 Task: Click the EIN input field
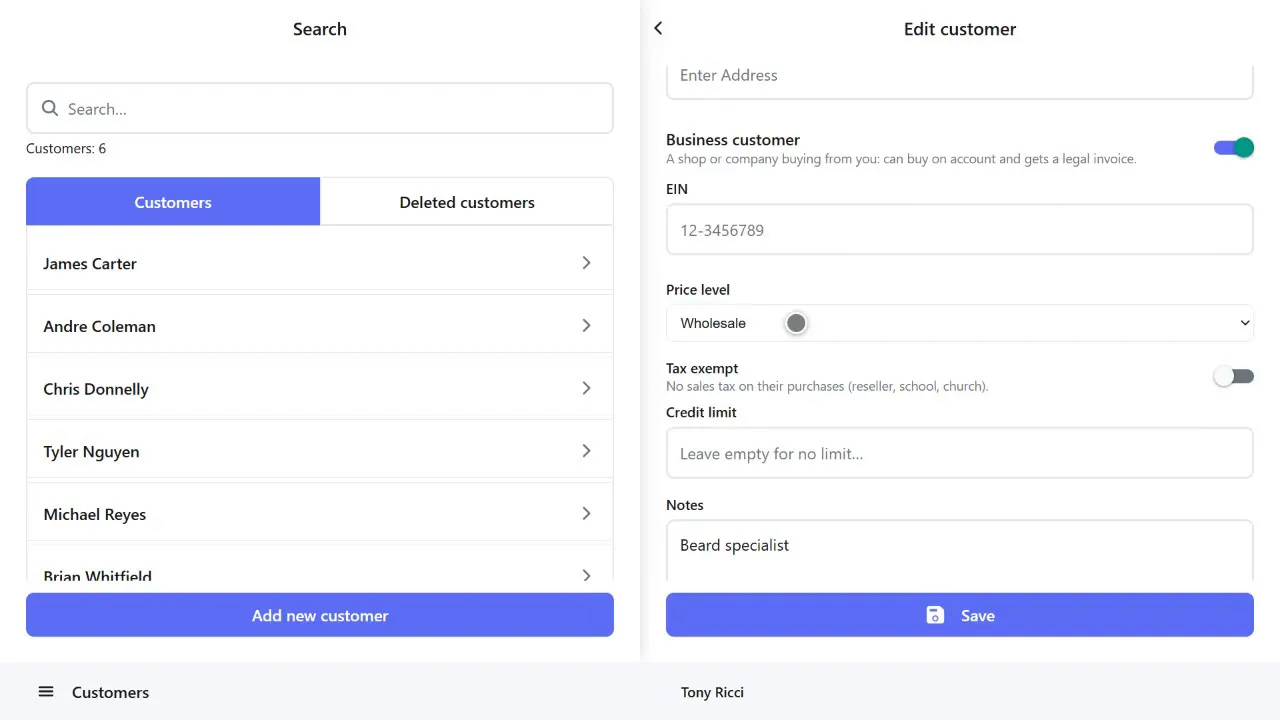[960, 230]
